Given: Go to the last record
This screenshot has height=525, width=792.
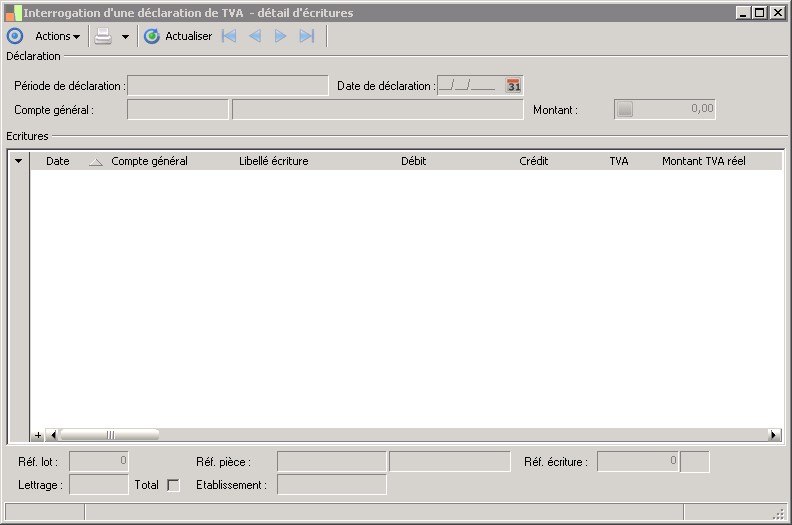Looking at the screenshot, I should pos(307,36).
